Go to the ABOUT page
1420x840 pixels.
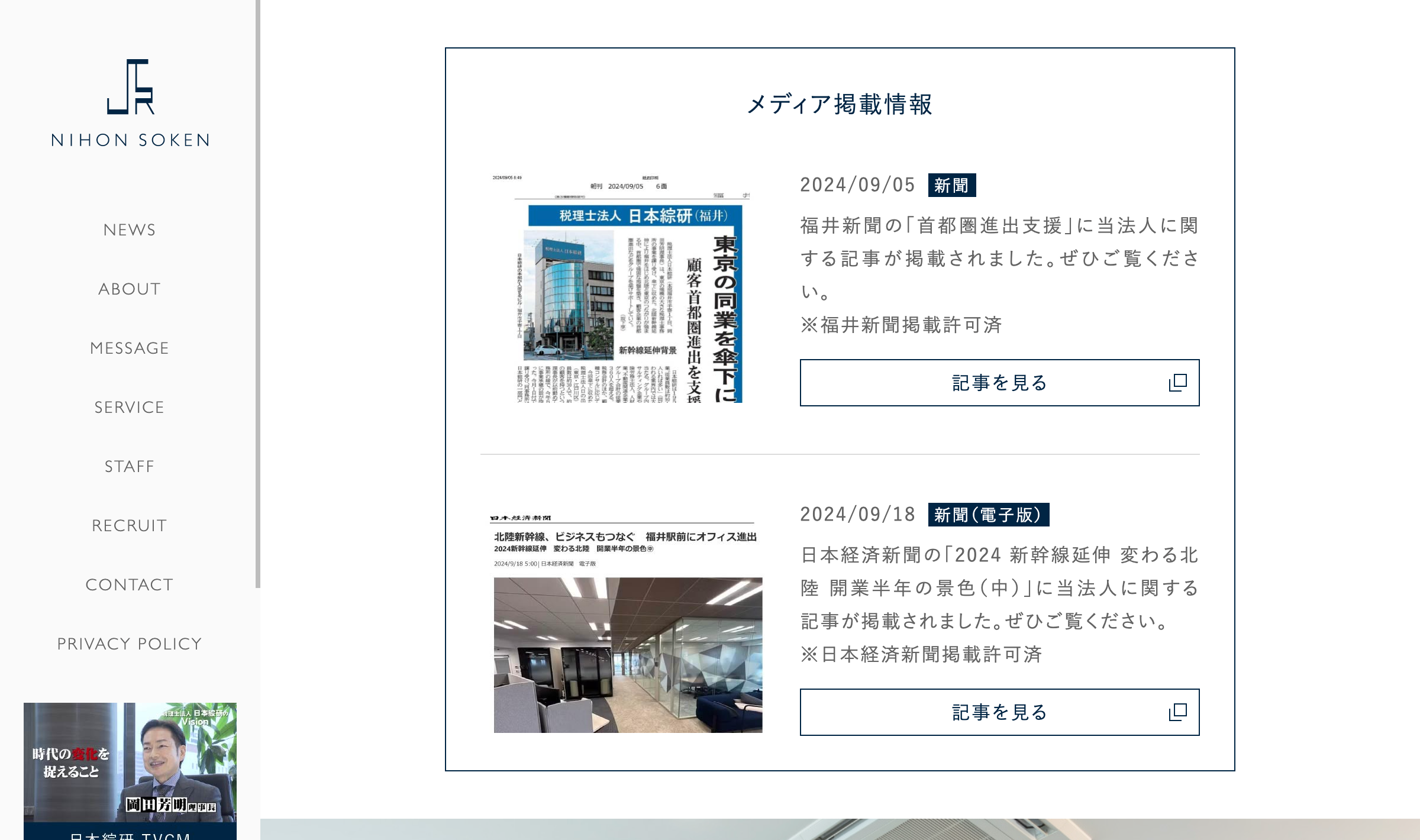coord(130,289)
